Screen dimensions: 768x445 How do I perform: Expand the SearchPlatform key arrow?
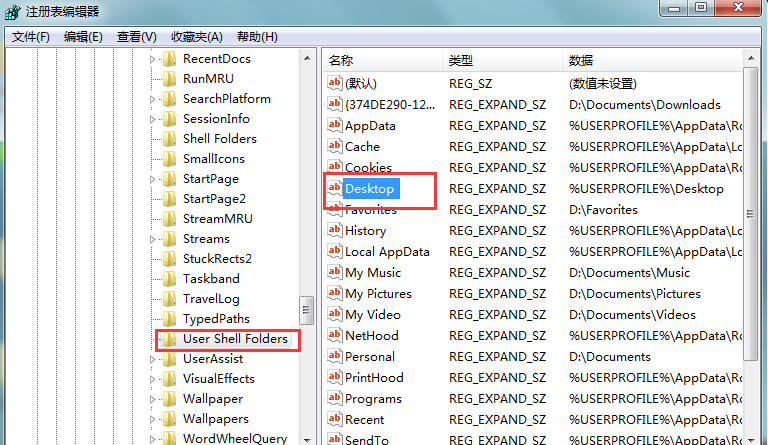[152, 99]
